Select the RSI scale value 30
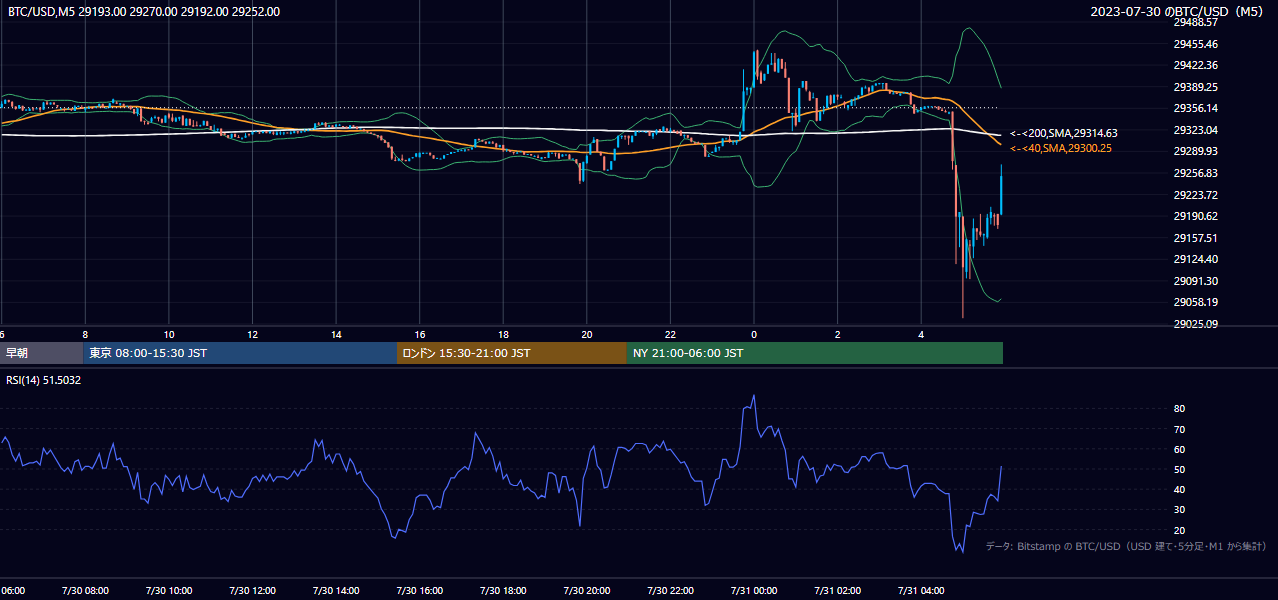Screen dimensions: 1278x600 tap(1179, 509)
